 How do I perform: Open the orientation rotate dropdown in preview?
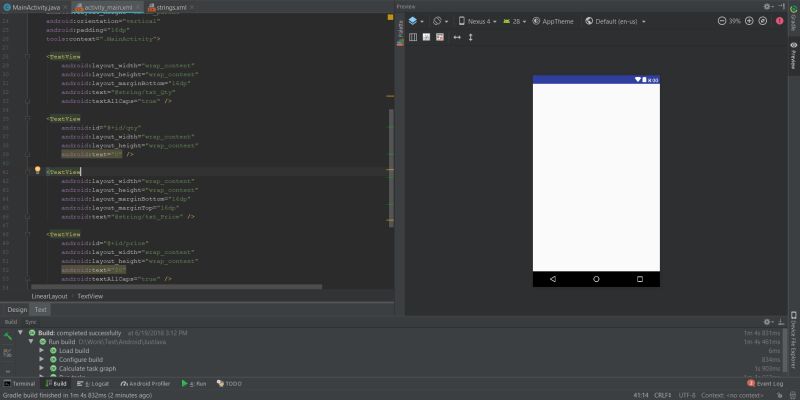pos(440,21)
